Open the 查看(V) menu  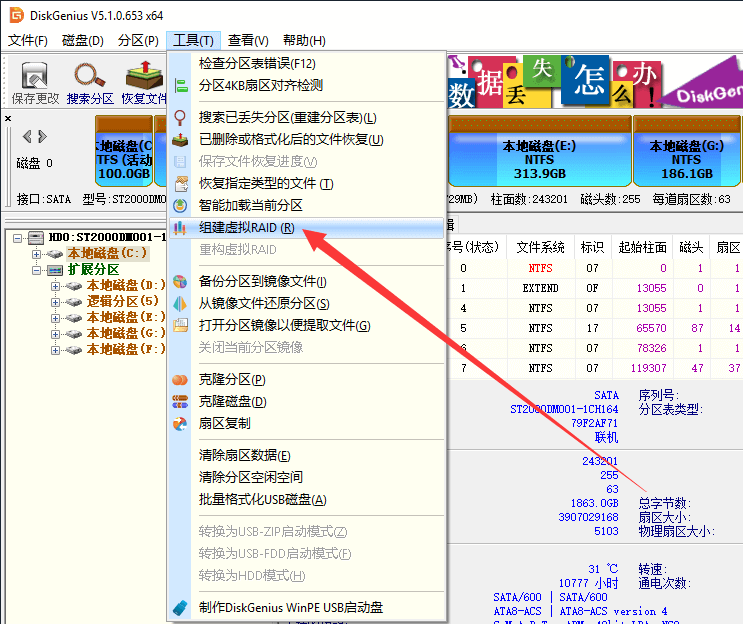[247, 40]
